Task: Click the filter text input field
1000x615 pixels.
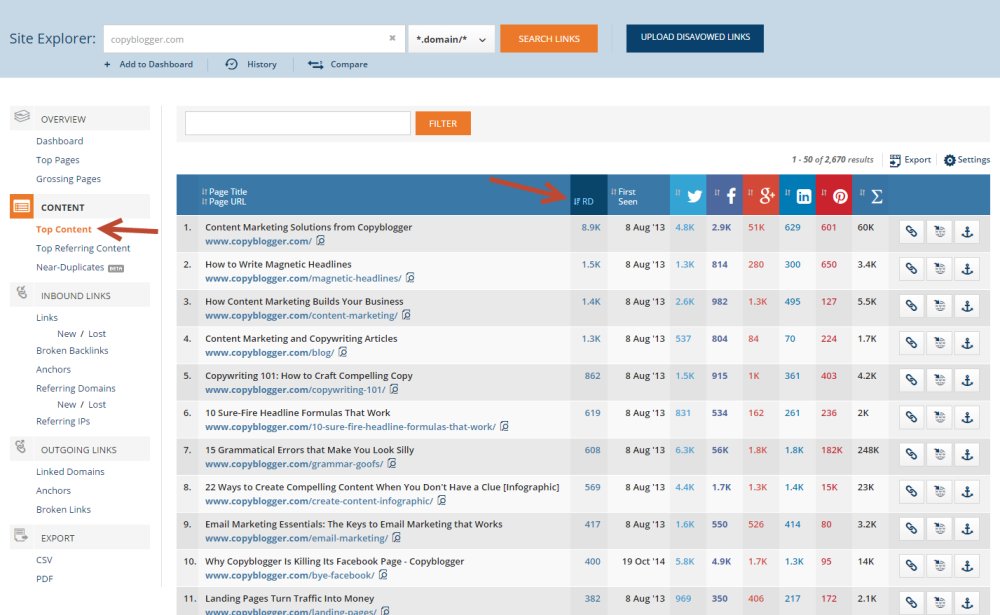Action: pos(298,123)
